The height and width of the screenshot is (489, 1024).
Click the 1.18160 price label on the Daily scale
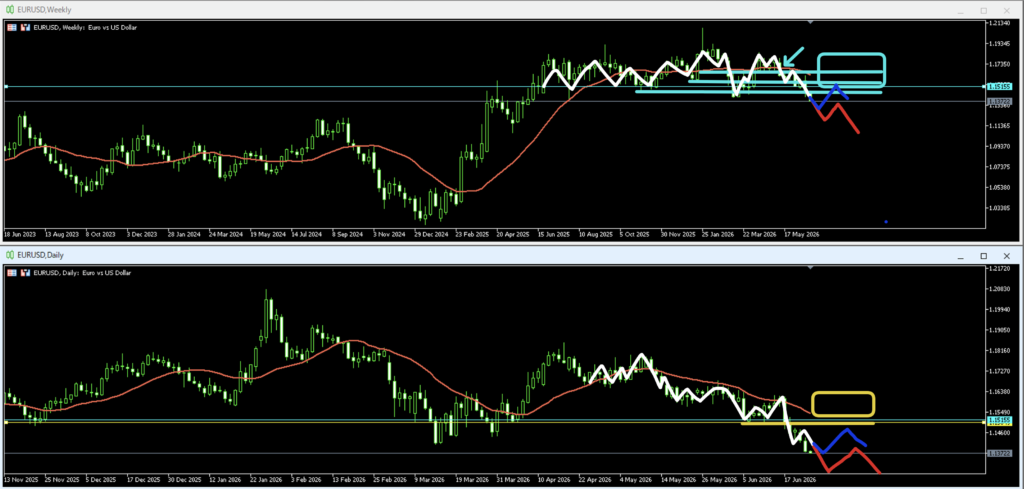point(1001,351)
